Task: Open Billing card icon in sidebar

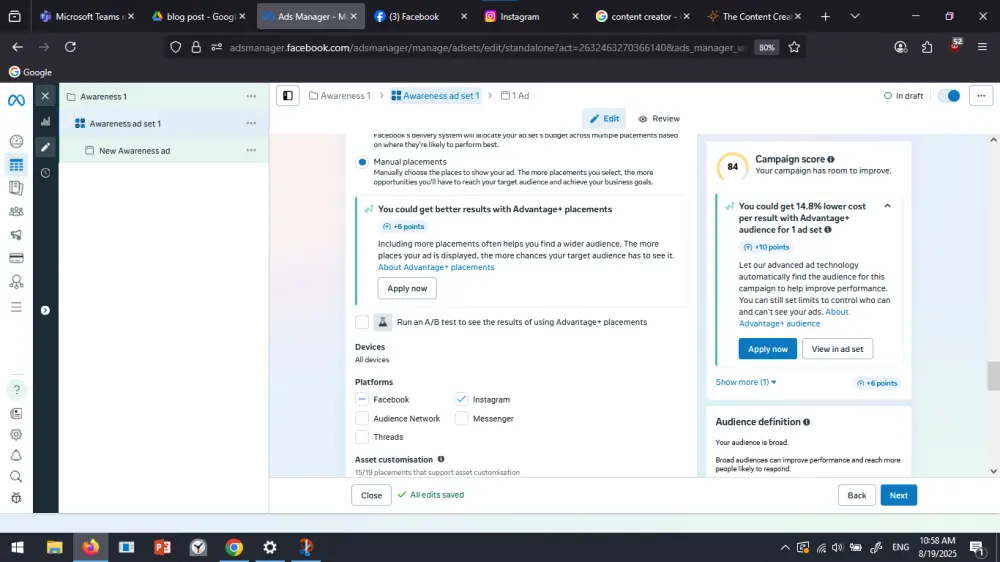Action: (x=17, y=258)
